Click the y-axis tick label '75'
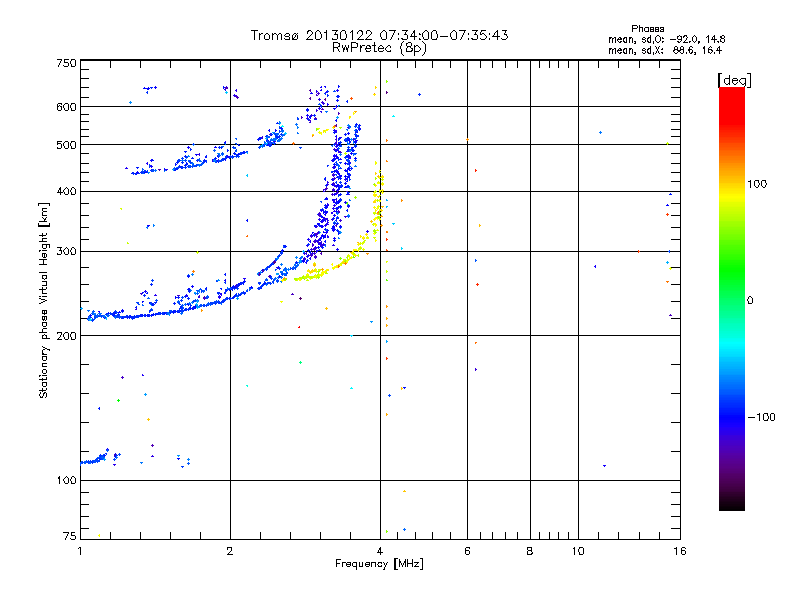 [70, 536]
